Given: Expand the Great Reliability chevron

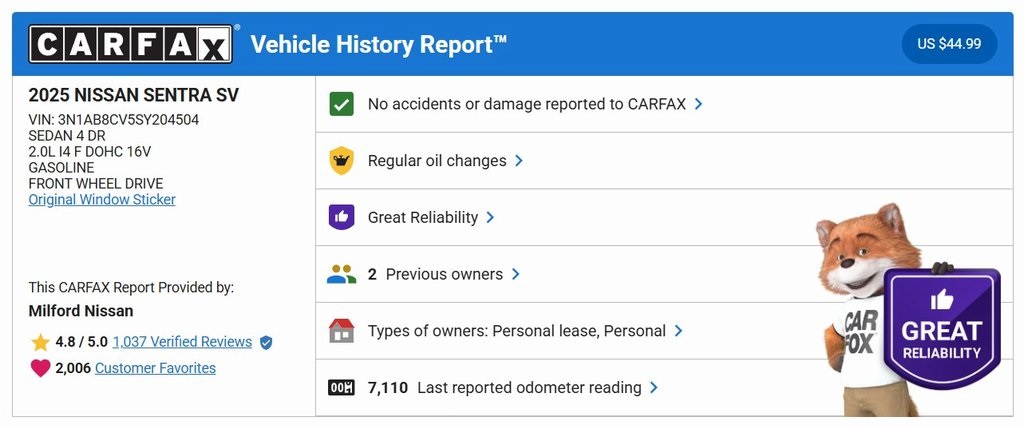Looking at the screenshot, I should 491,217.
